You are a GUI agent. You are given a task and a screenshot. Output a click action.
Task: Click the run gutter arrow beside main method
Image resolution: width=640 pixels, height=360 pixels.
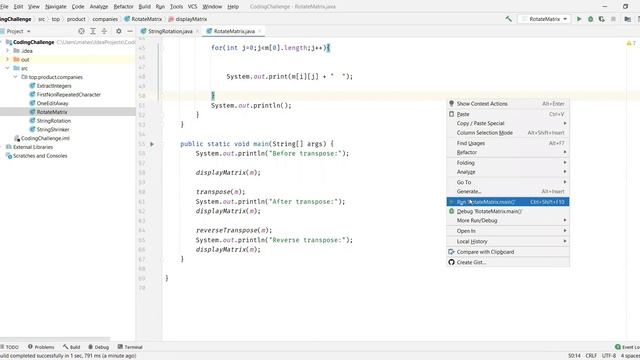[152, 144]
